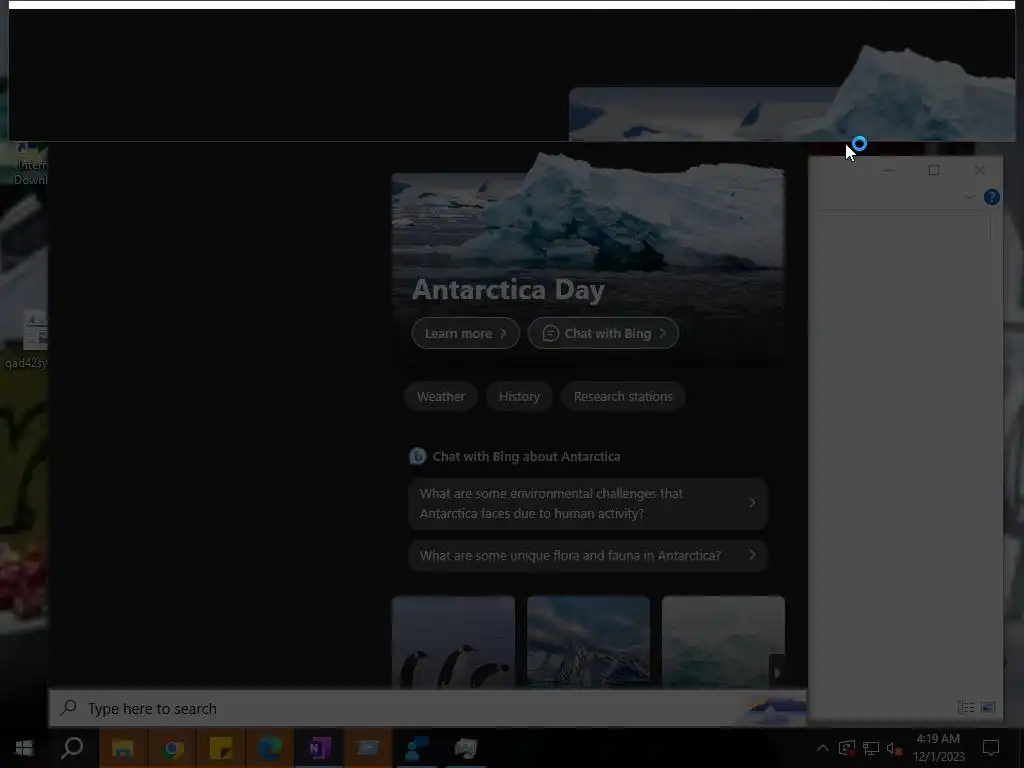
Task: Click the Chat with Bing button
Action: click(603, 333)
